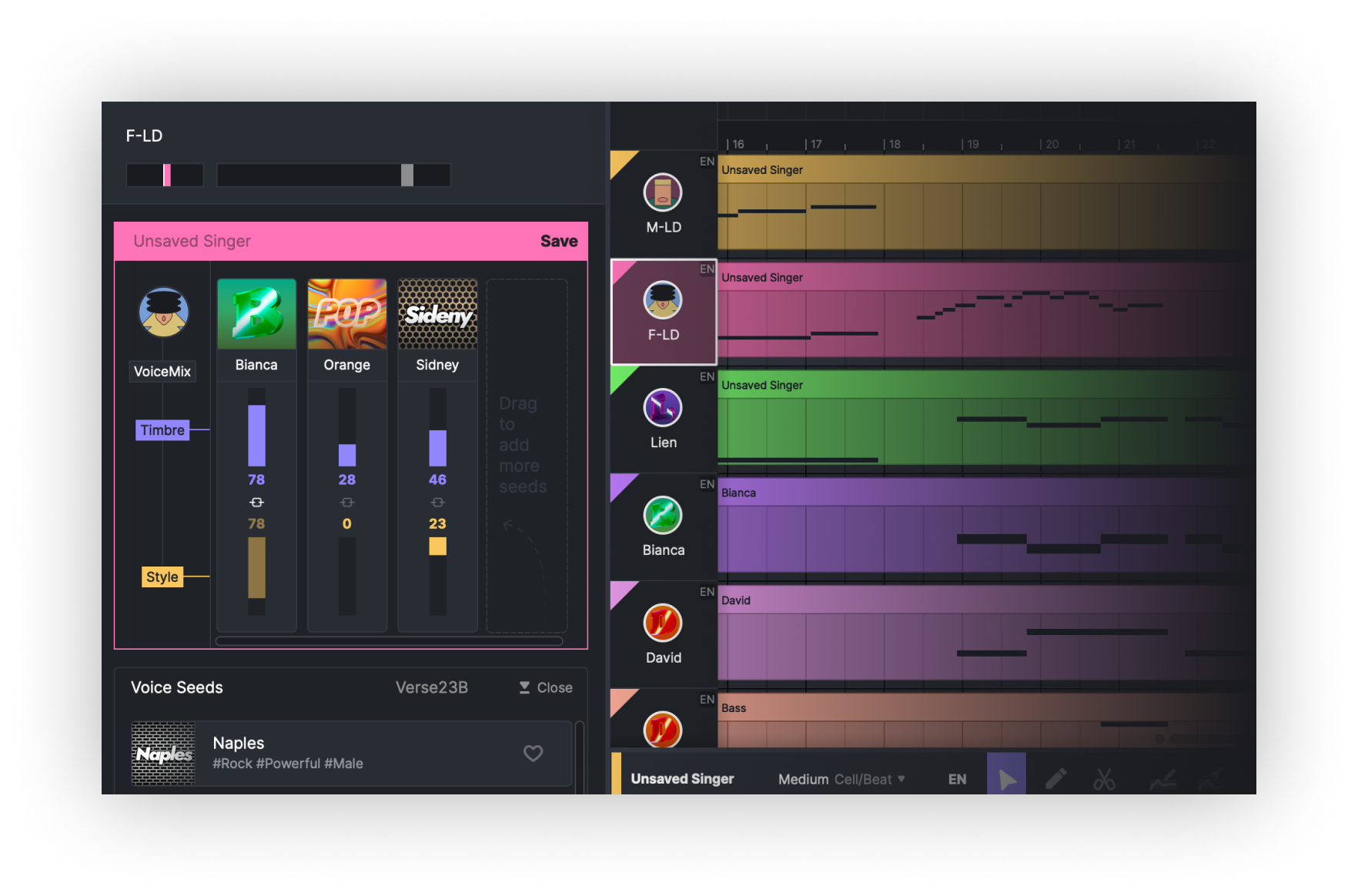Toggle EN language on Lien track

point(707,377)
